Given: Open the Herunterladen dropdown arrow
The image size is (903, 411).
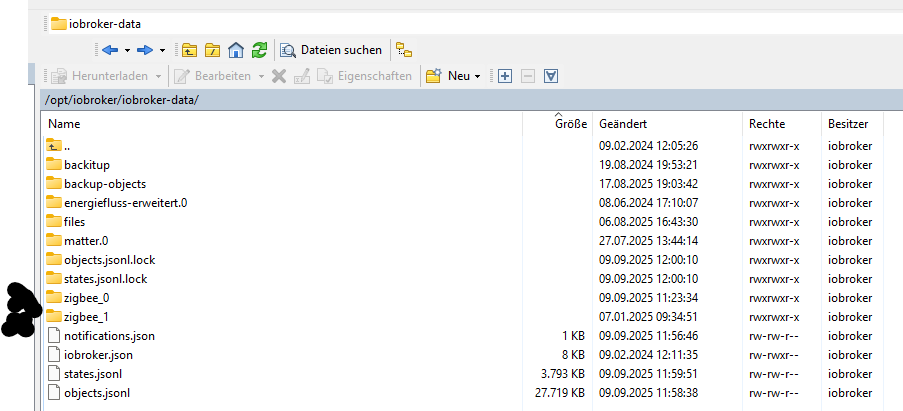Looking at the screenshot, I should point(158,76).
